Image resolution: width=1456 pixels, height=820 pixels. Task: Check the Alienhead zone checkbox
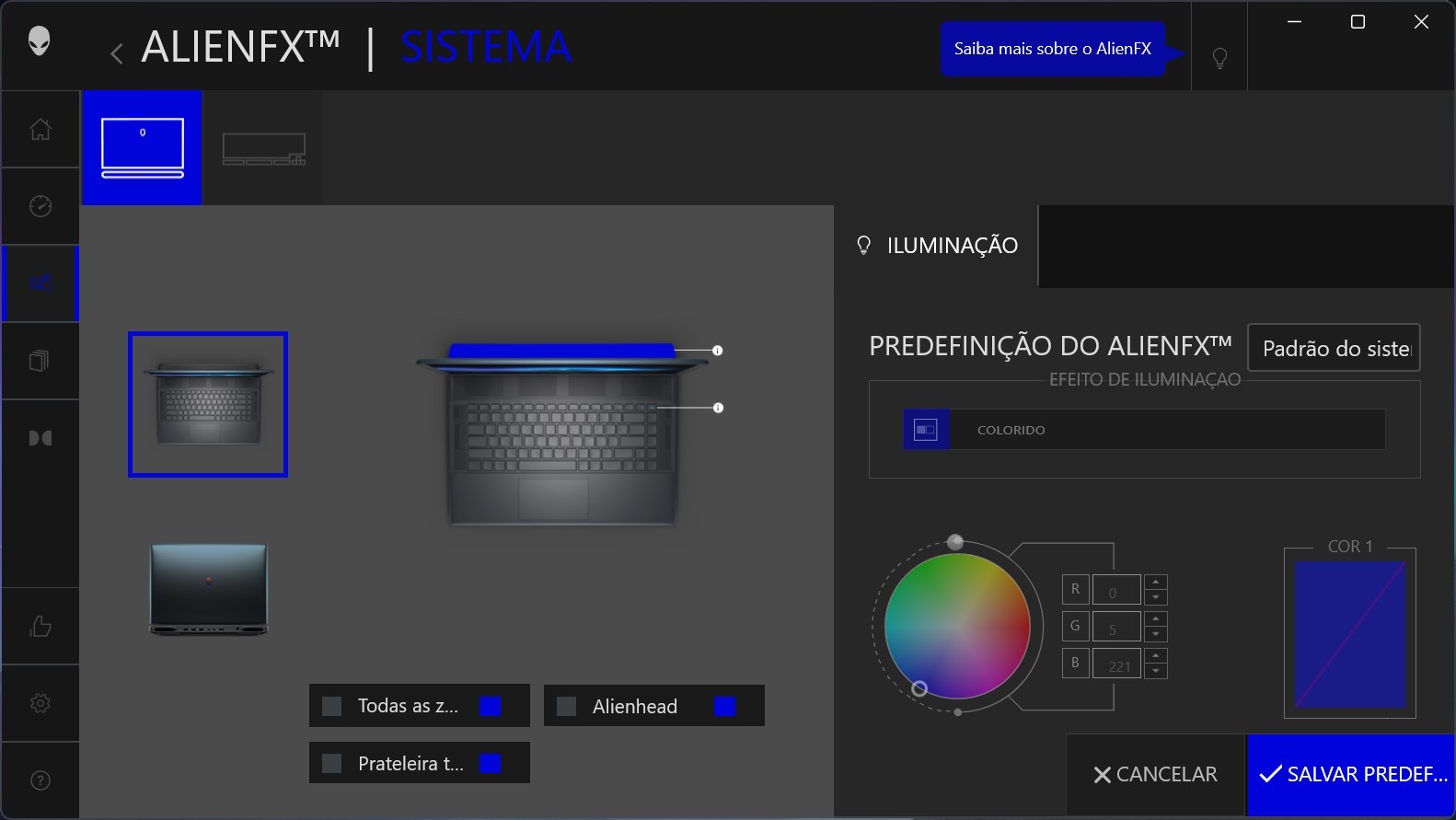point(567,706)
